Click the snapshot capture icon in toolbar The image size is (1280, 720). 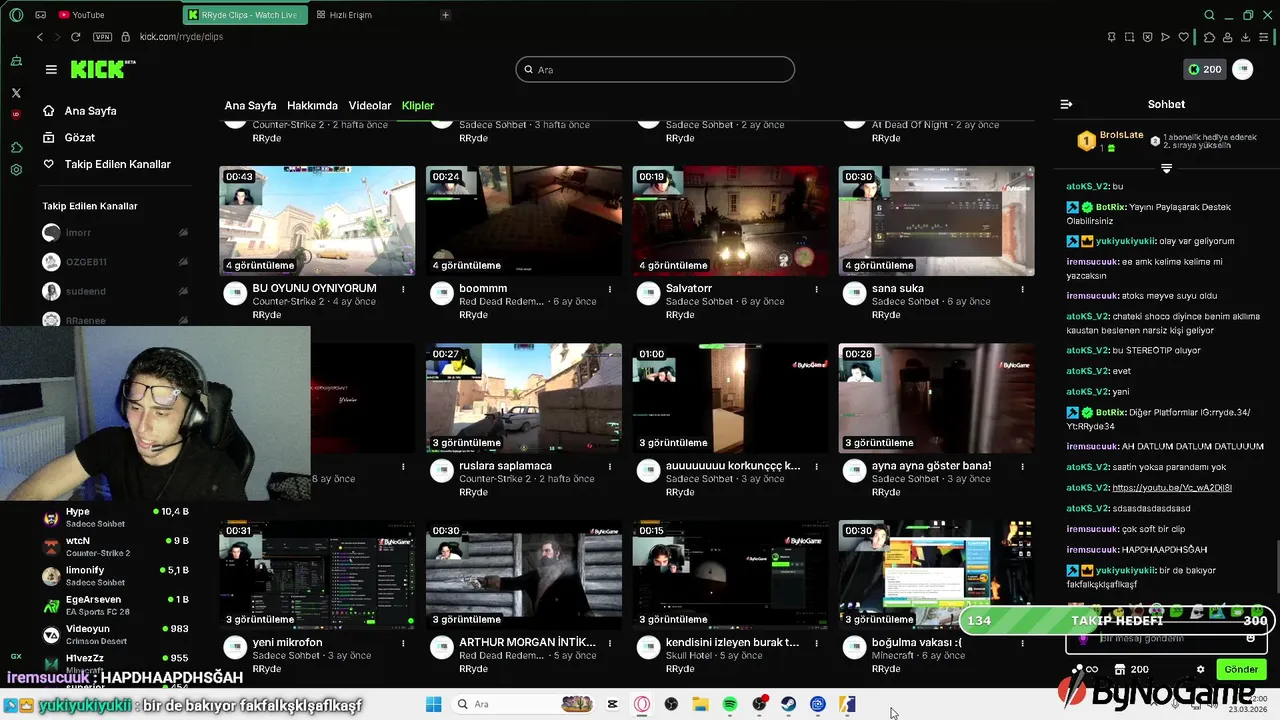point(1129,37)
